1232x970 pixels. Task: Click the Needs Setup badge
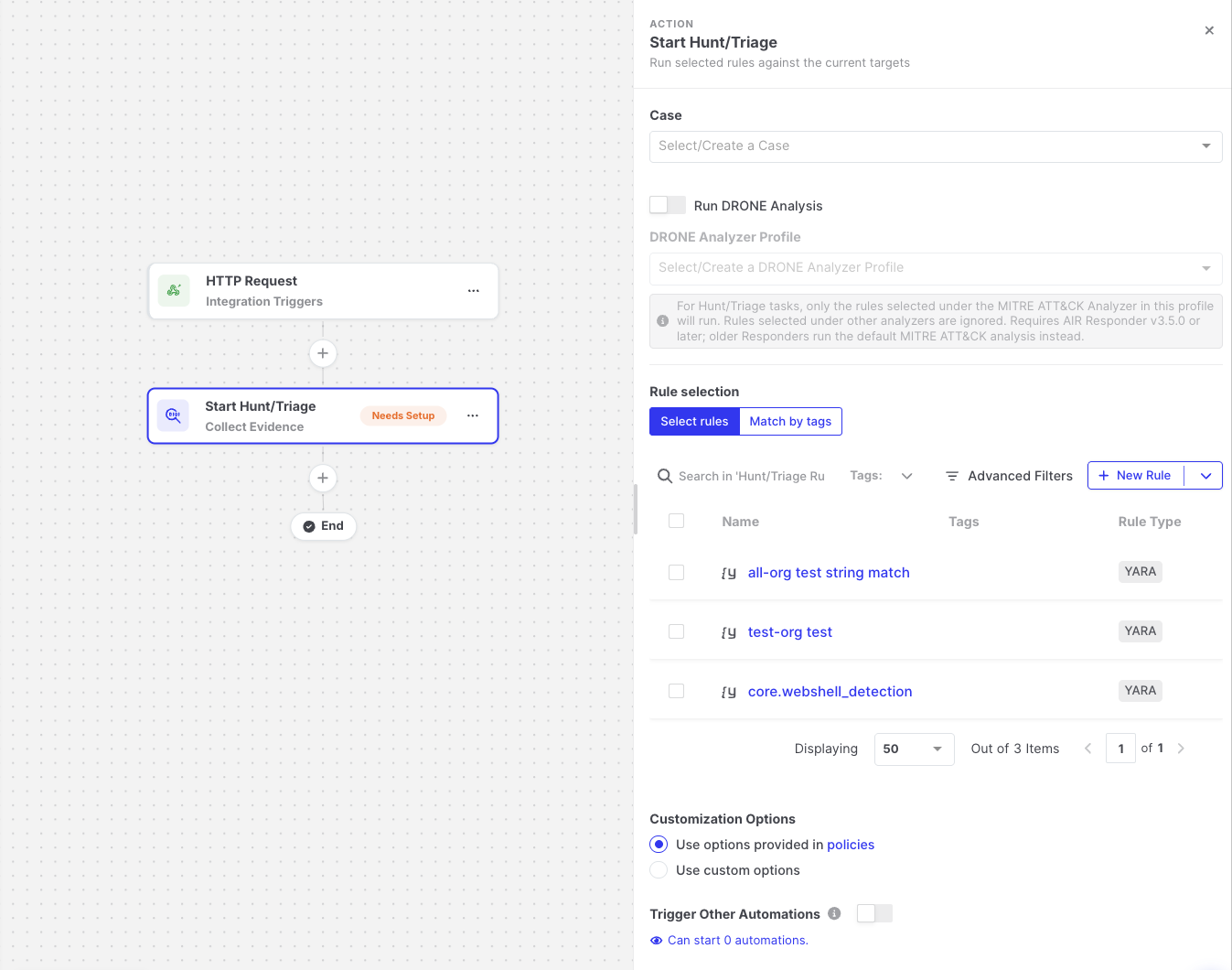(x=403, y=415)
